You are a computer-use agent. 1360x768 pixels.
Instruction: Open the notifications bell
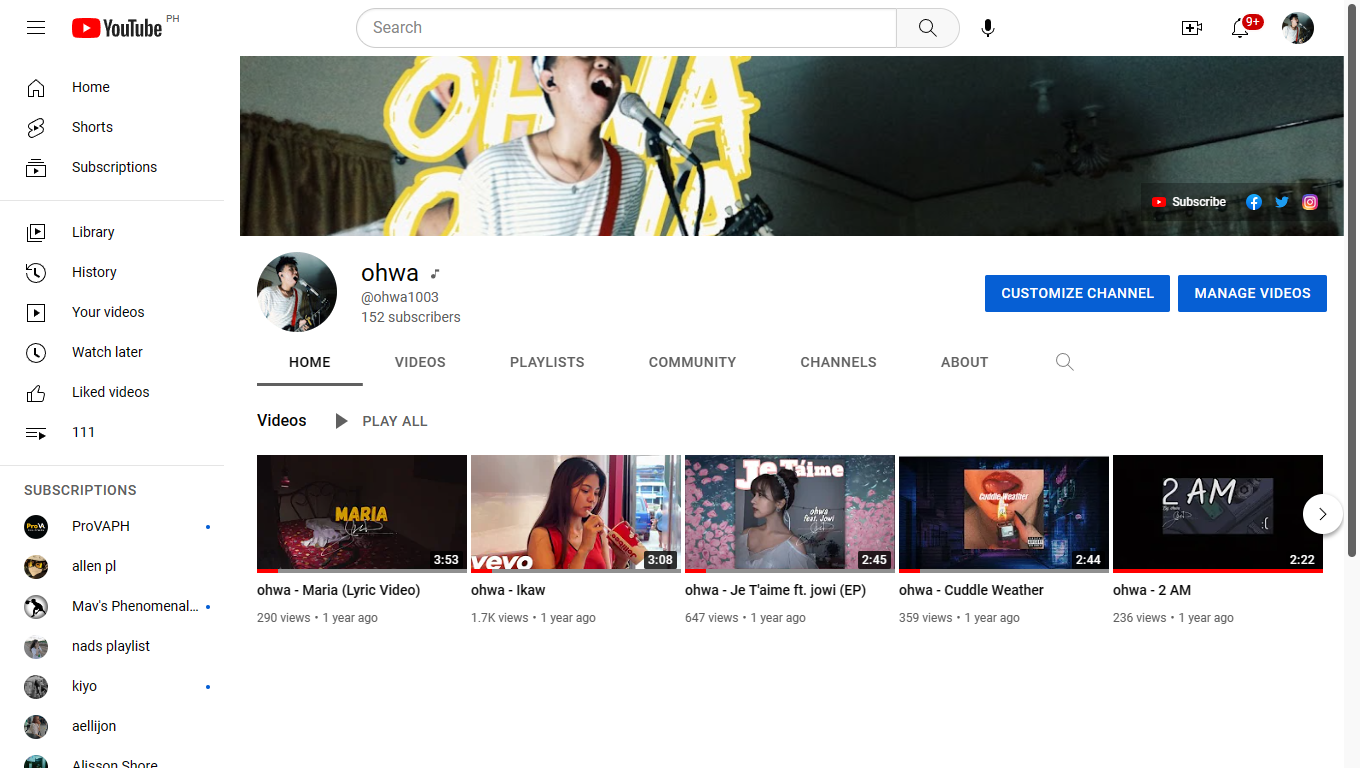(1240, 28)
